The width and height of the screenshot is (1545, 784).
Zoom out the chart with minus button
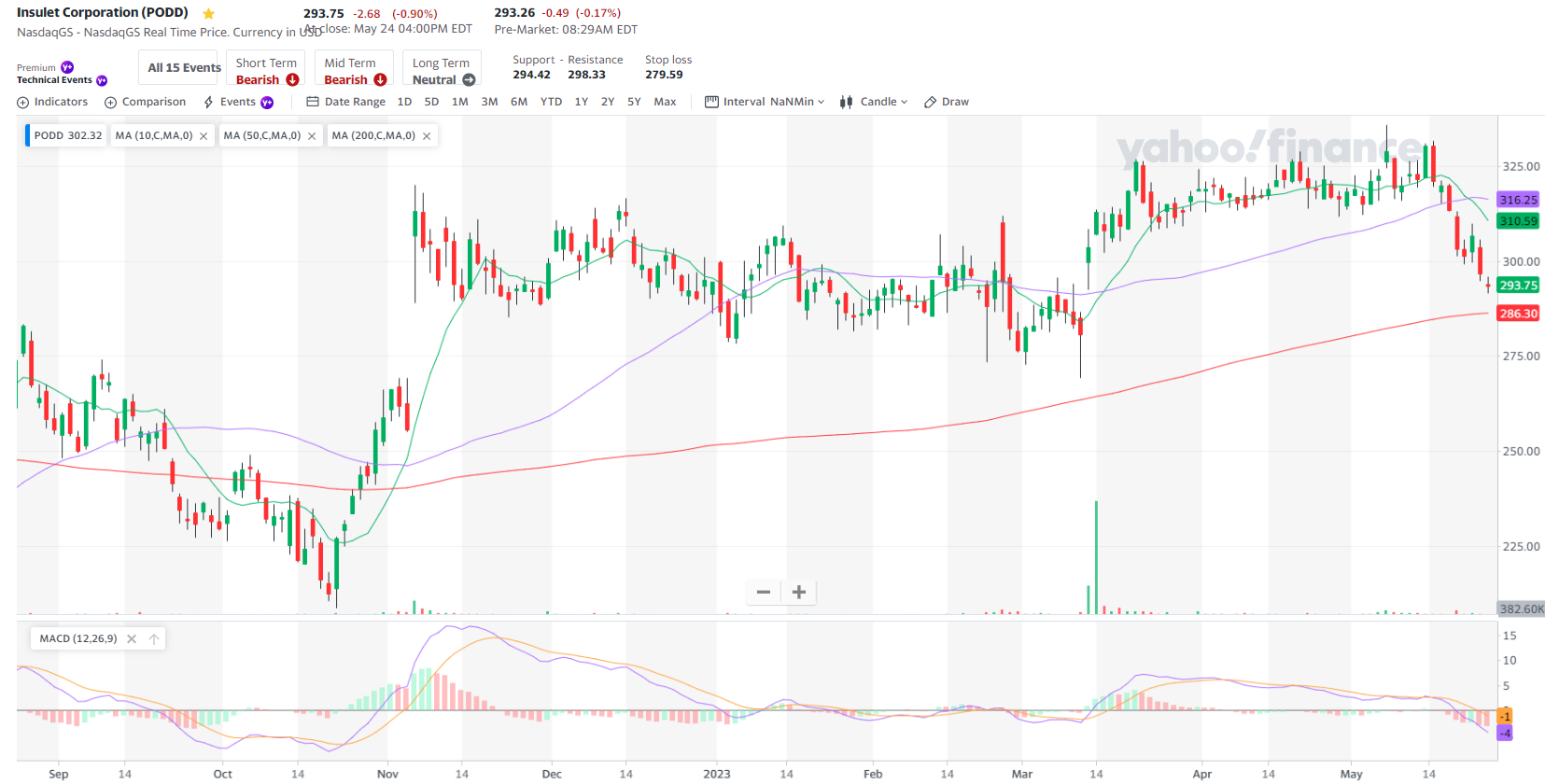(x=764, y=592)
